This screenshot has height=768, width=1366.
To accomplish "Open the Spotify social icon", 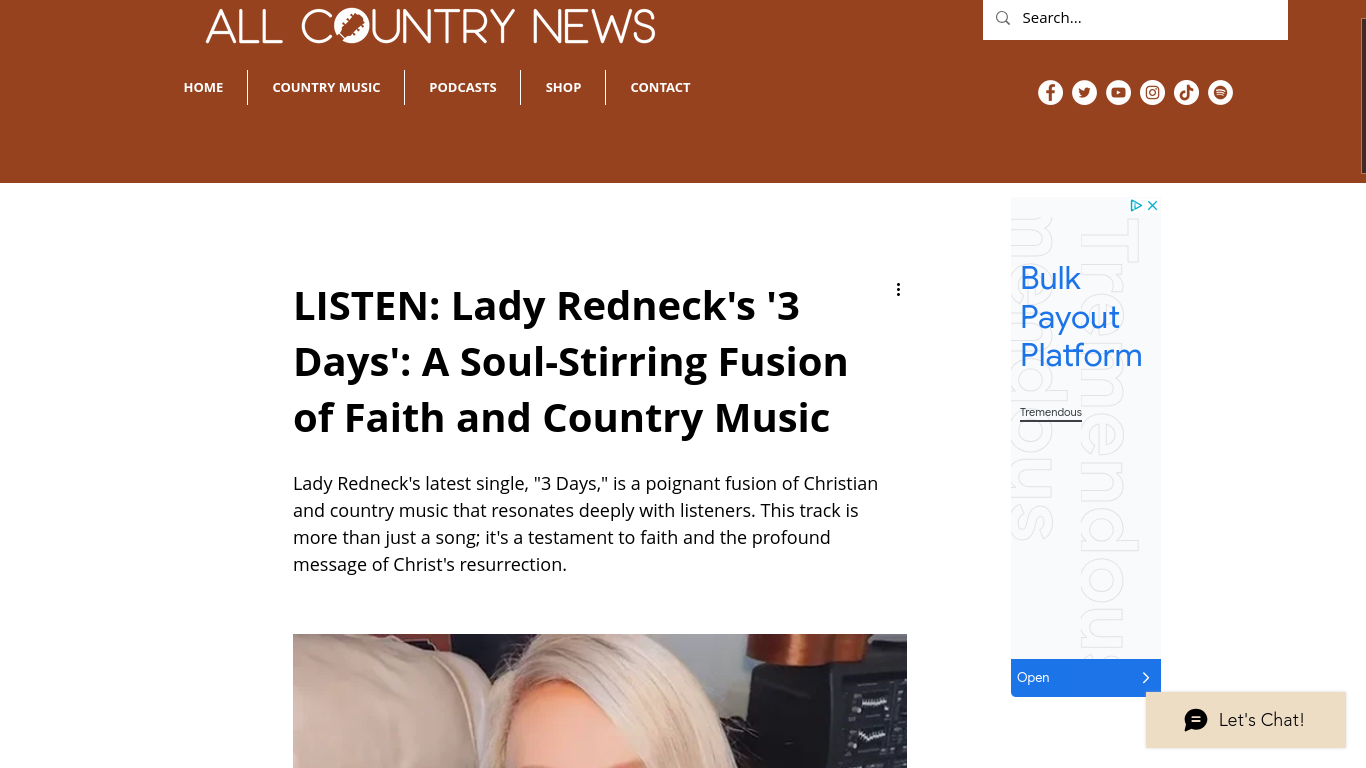I will pyautogui.click(x=1220, y=93).
